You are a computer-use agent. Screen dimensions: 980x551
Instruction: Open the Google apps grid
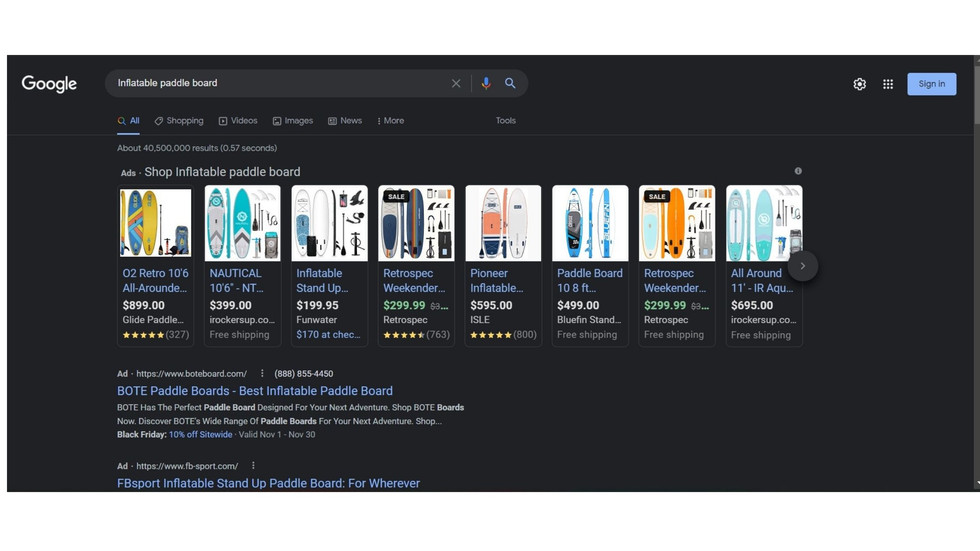click(888, 84)
